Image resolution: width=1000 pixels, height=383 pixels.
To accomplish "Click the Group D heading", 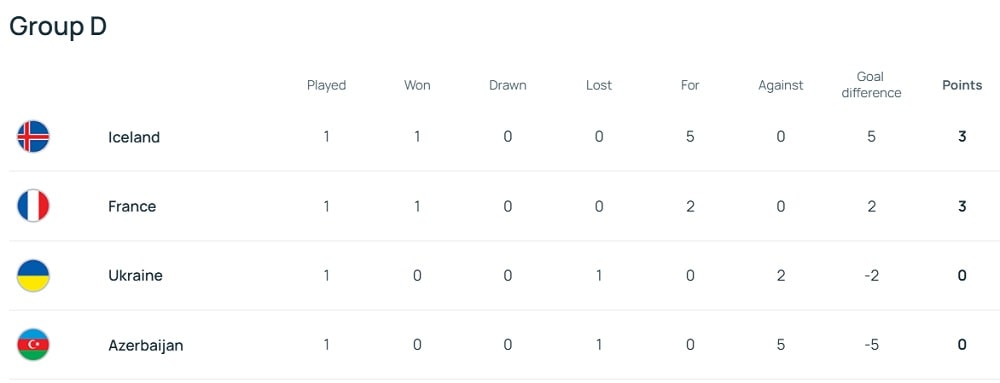I will [57, 27].
